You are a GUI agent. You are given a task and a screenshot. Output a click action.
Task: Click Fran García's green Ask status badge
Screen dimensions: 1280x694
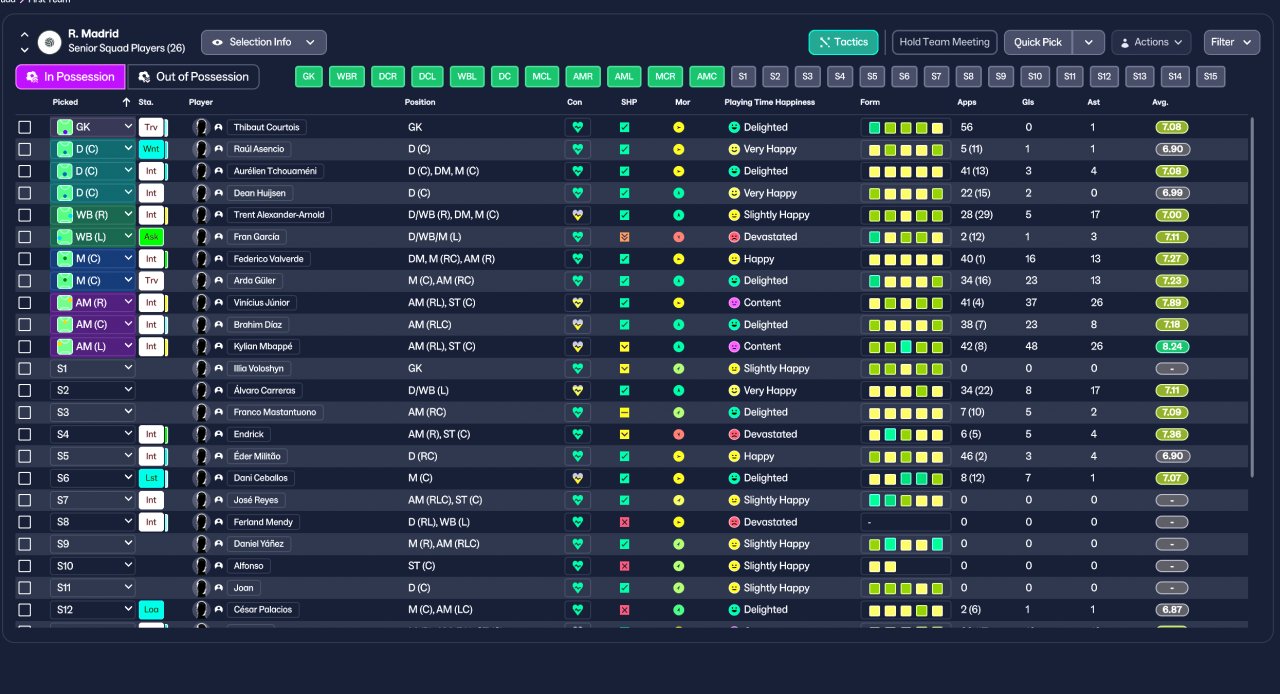coord(151,237)
